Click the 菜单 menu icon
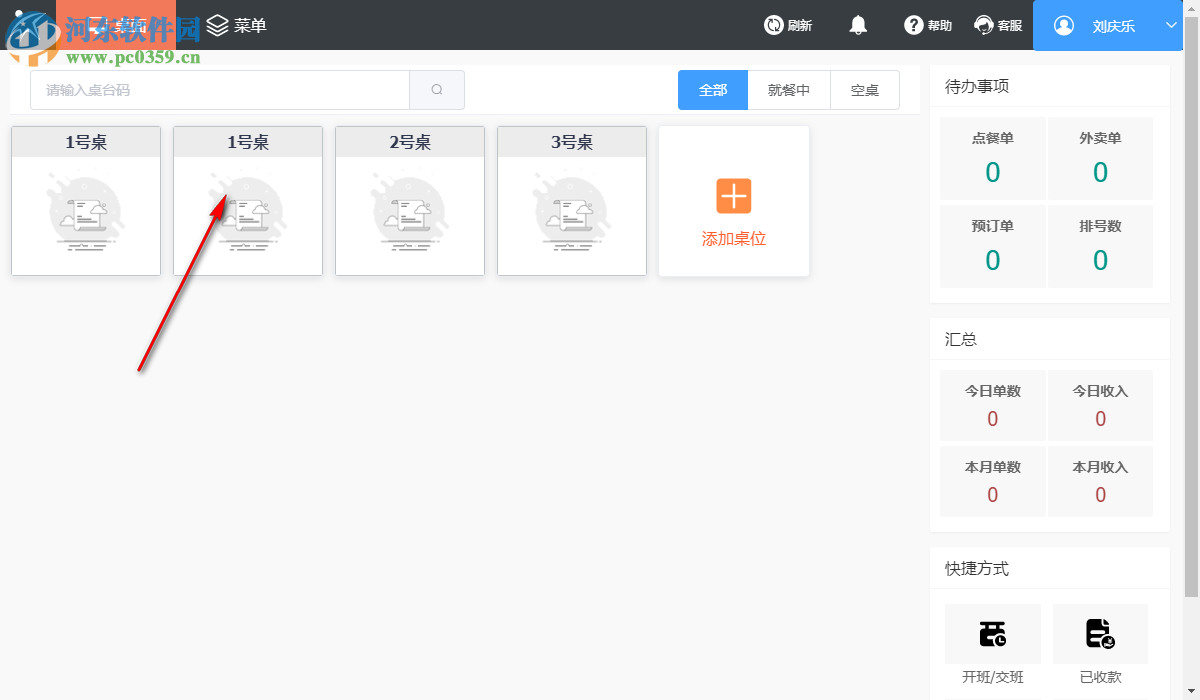The image size is (1200, 700). [x=218, y=24]
